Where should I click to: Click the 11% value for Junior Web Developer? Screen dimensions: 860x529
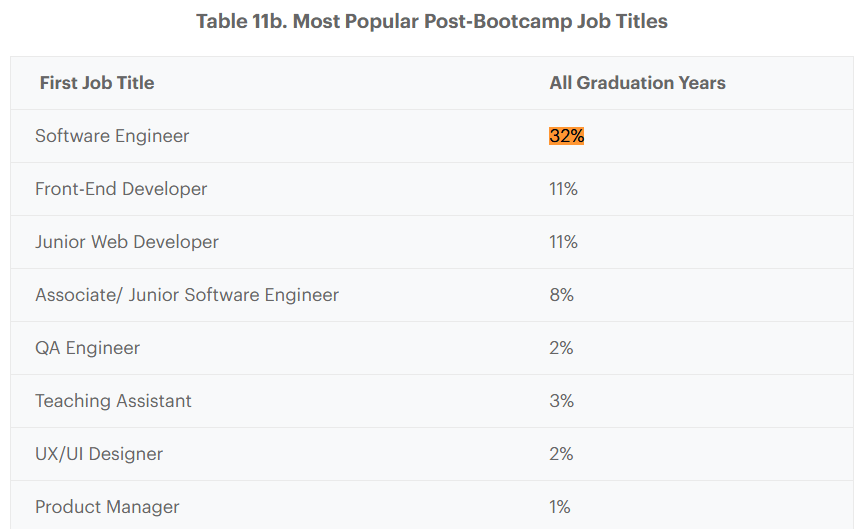tap(563, 242)
